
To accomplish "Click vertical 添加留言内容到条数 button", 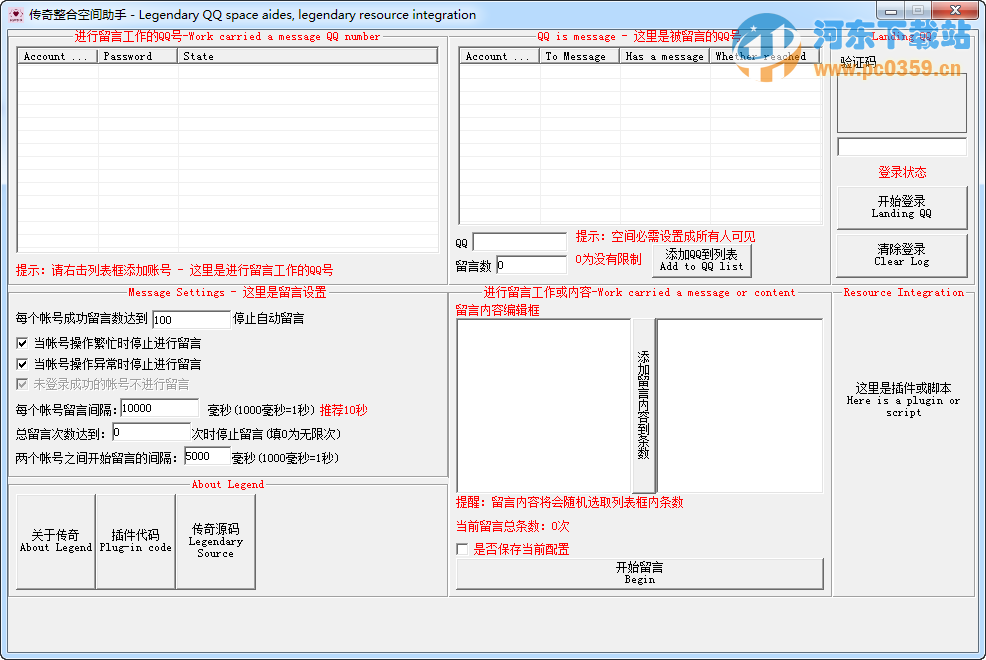I will tap(643, 405).
